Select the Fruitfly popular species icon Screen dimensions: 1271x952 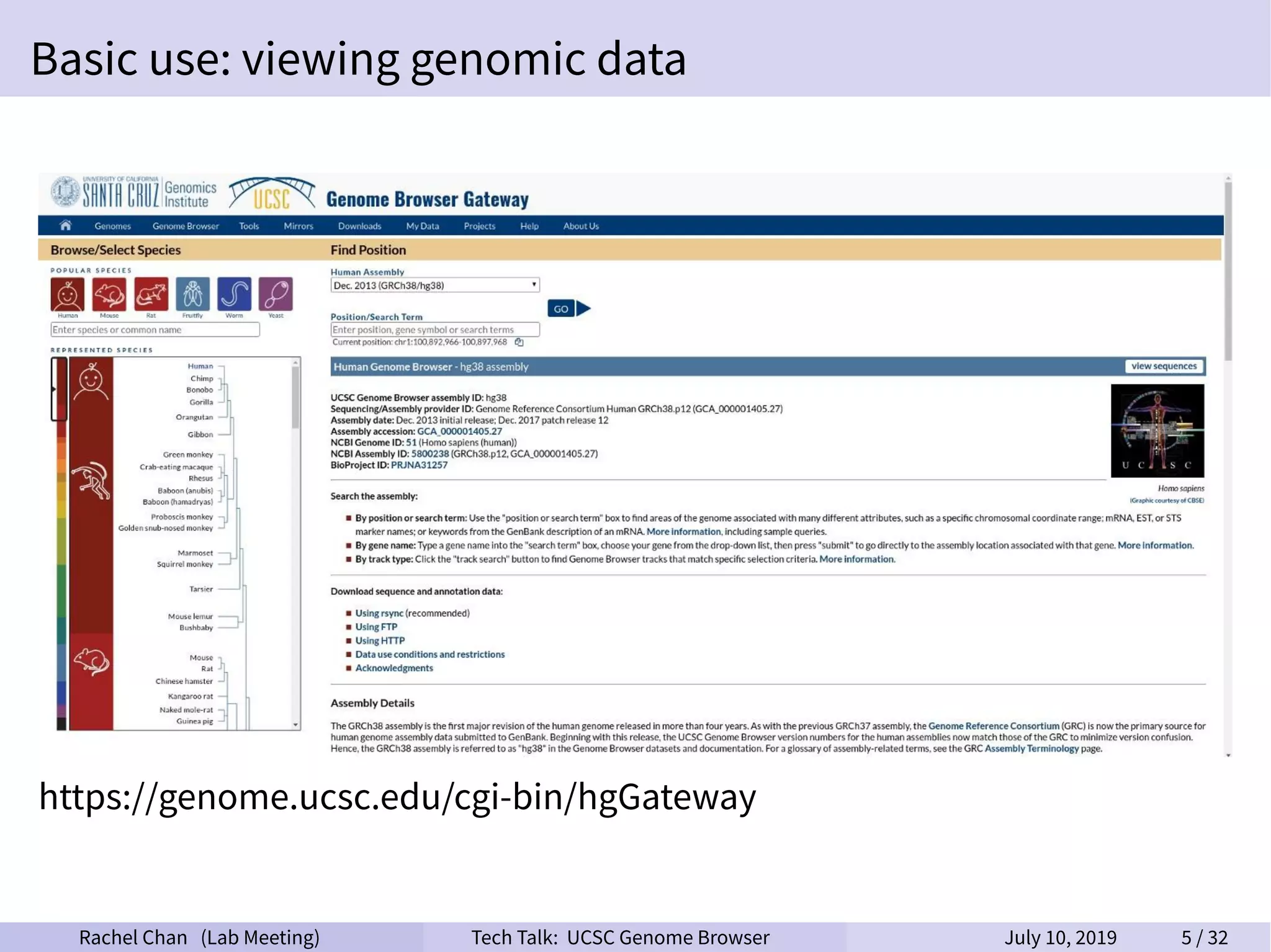pos(192,294)
